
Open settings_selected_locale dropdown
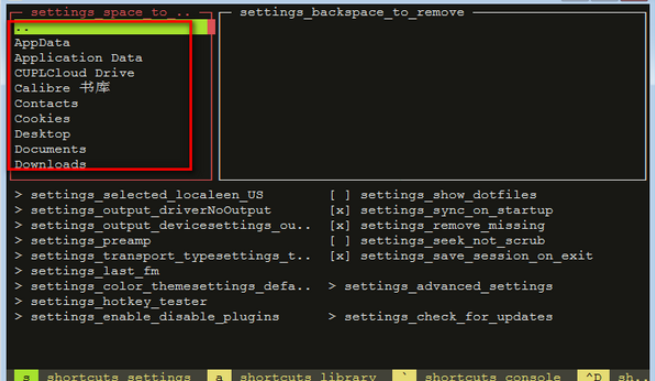[139, 195]
